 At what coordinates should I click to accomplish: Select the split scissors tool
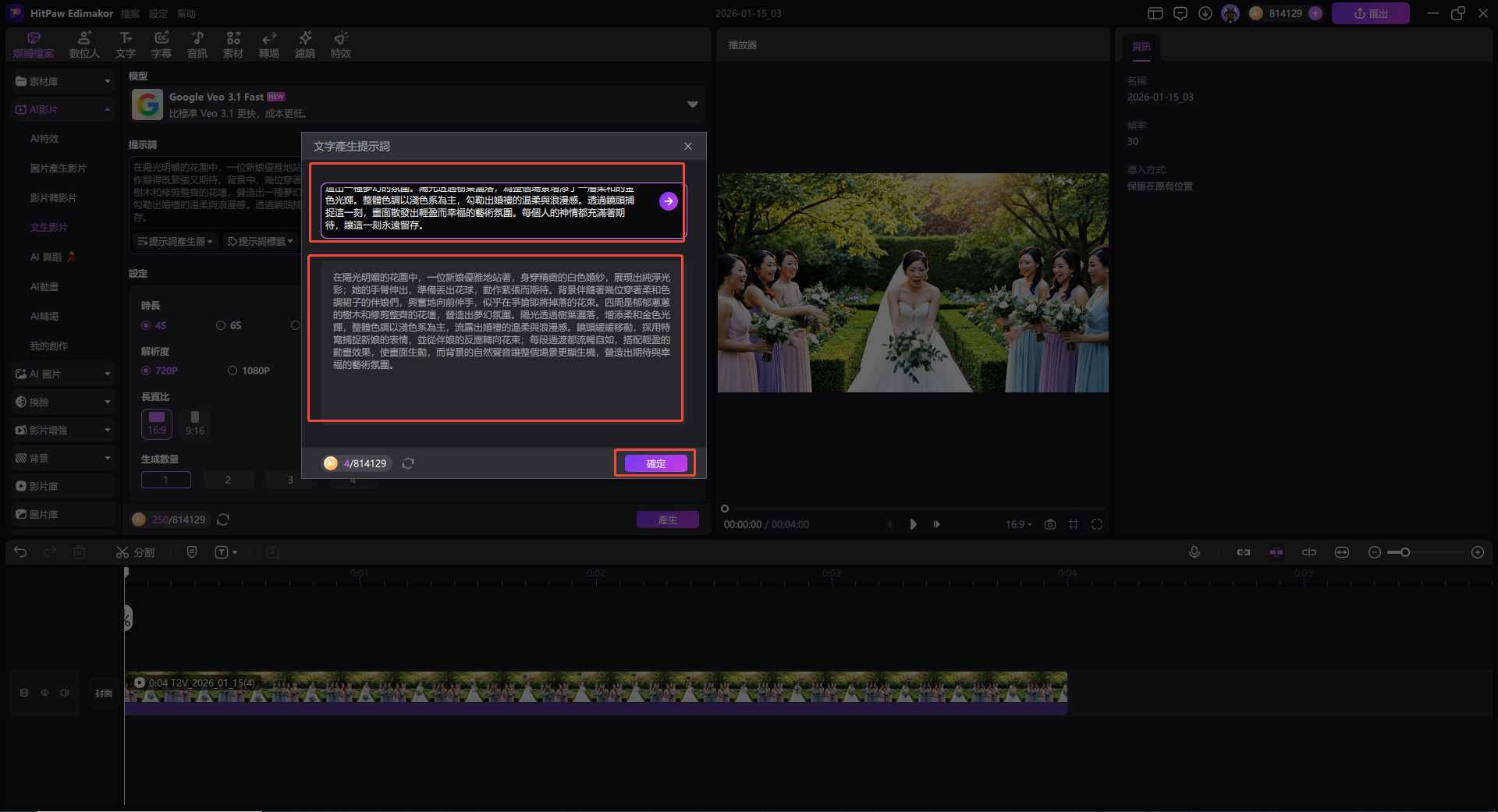pyautogui.click(x=135, y=552)
